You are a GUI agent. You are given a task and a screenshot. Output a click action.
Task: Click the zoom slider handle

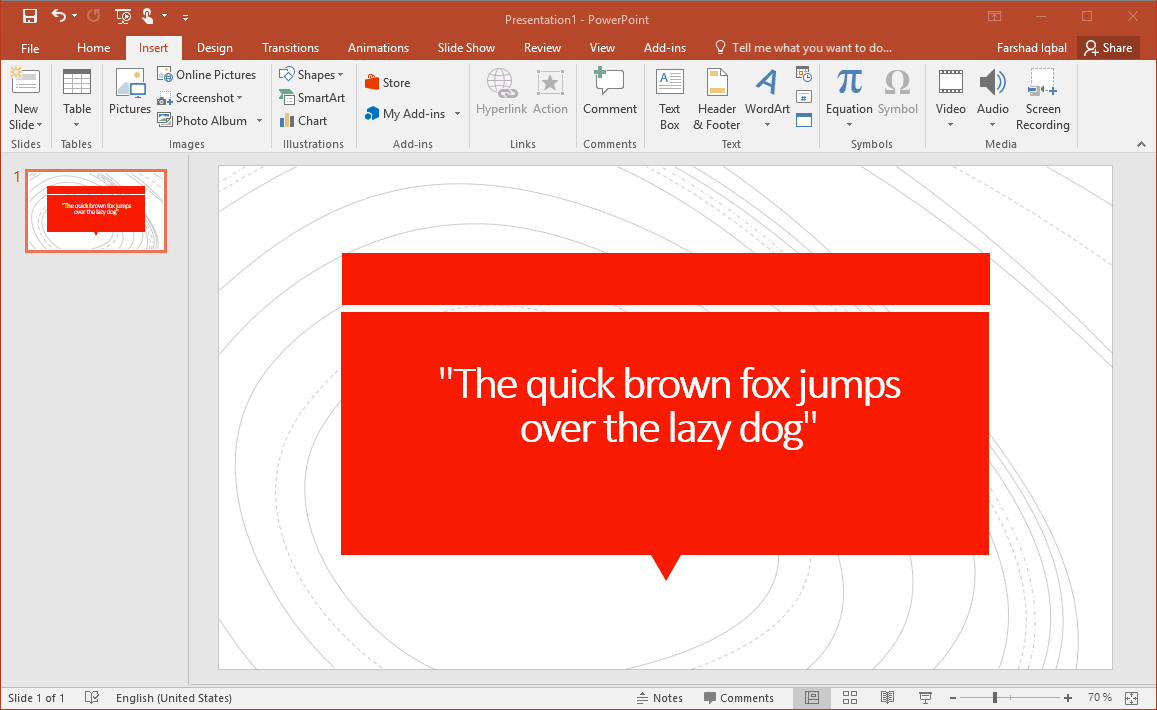click(994, 697)
